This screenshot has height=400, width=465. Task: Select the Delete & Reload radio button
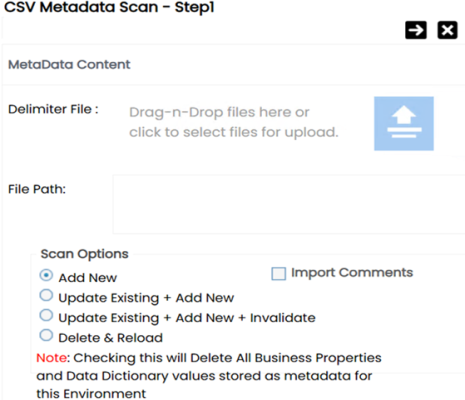46,335
